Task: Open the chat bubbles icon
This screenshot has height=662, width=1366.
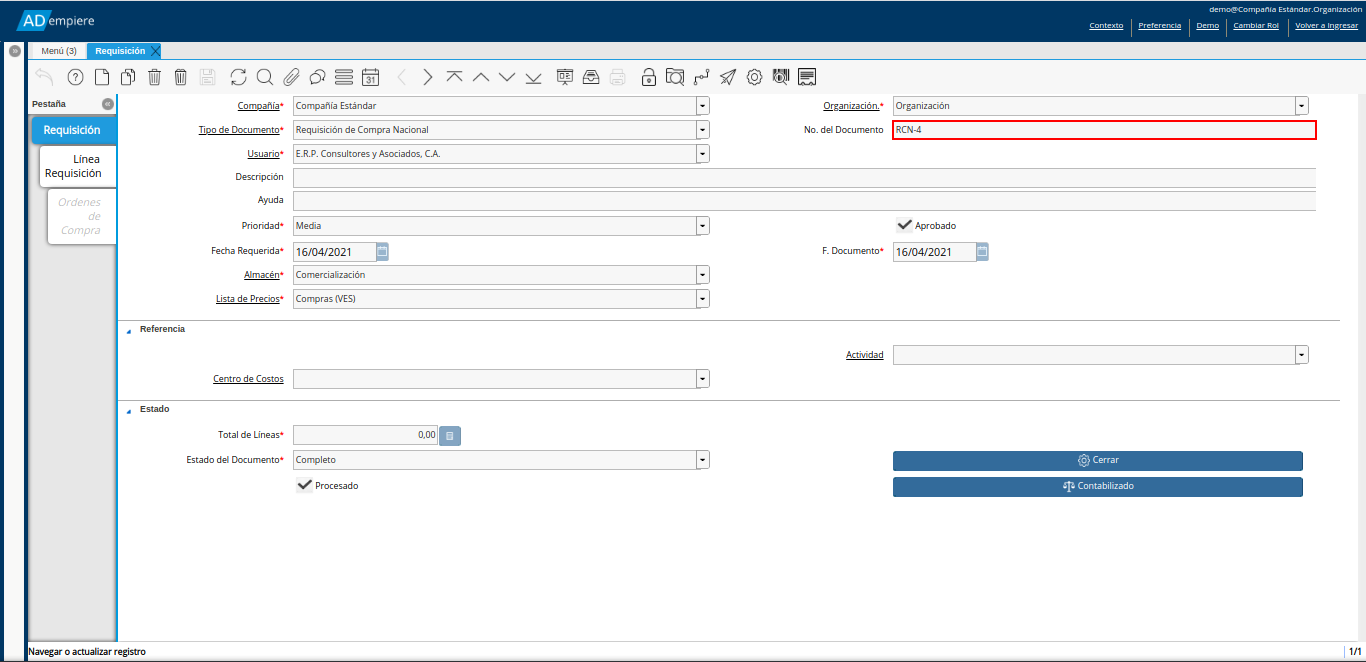Action: [317, 77]
